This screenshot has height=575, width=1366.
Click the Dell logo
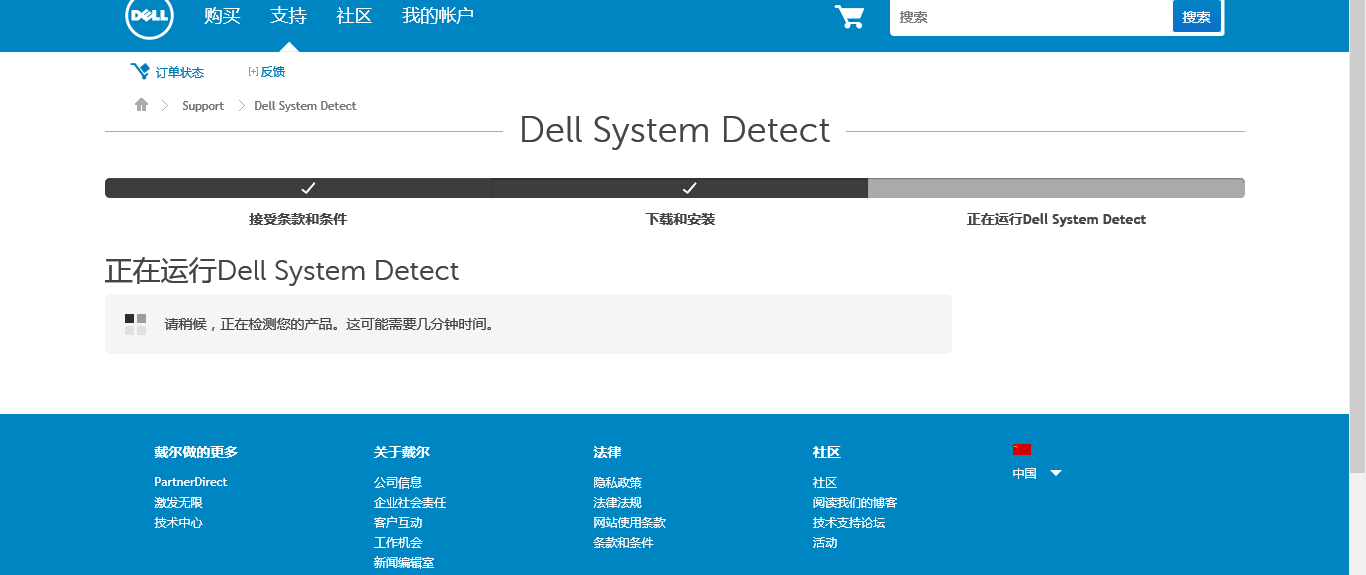(150, 15)
